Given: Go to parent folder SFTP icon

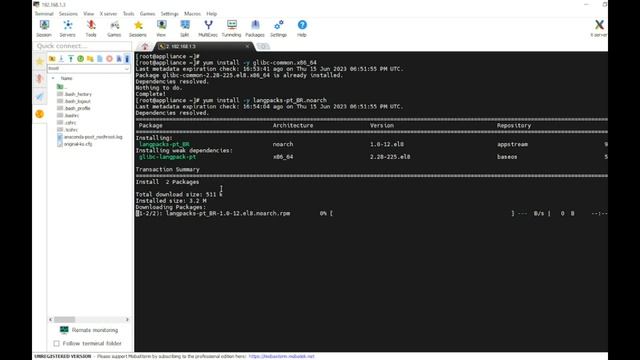Looking at the screenshot, I should 52,59.
